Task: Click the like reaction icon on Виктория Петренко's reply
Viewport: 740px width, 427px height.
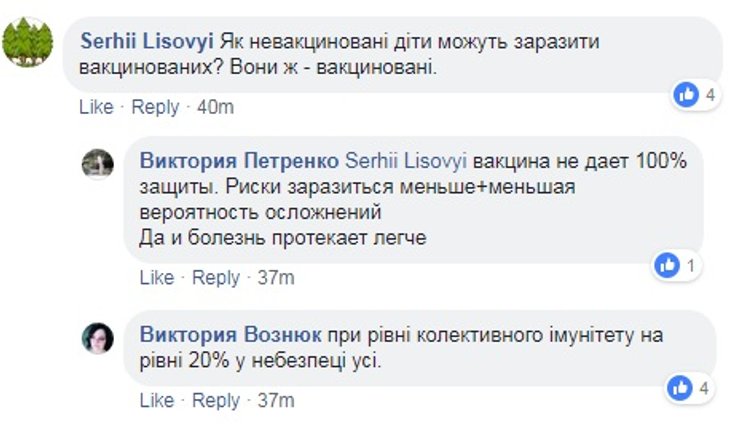Action: click(x=667, y=265)
